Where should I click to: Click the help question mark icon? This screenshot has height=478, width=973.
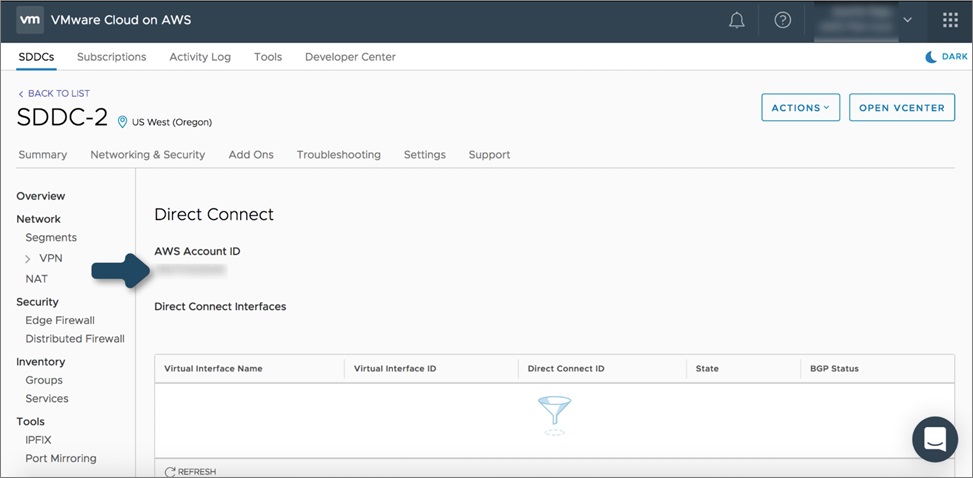(782, 20)
